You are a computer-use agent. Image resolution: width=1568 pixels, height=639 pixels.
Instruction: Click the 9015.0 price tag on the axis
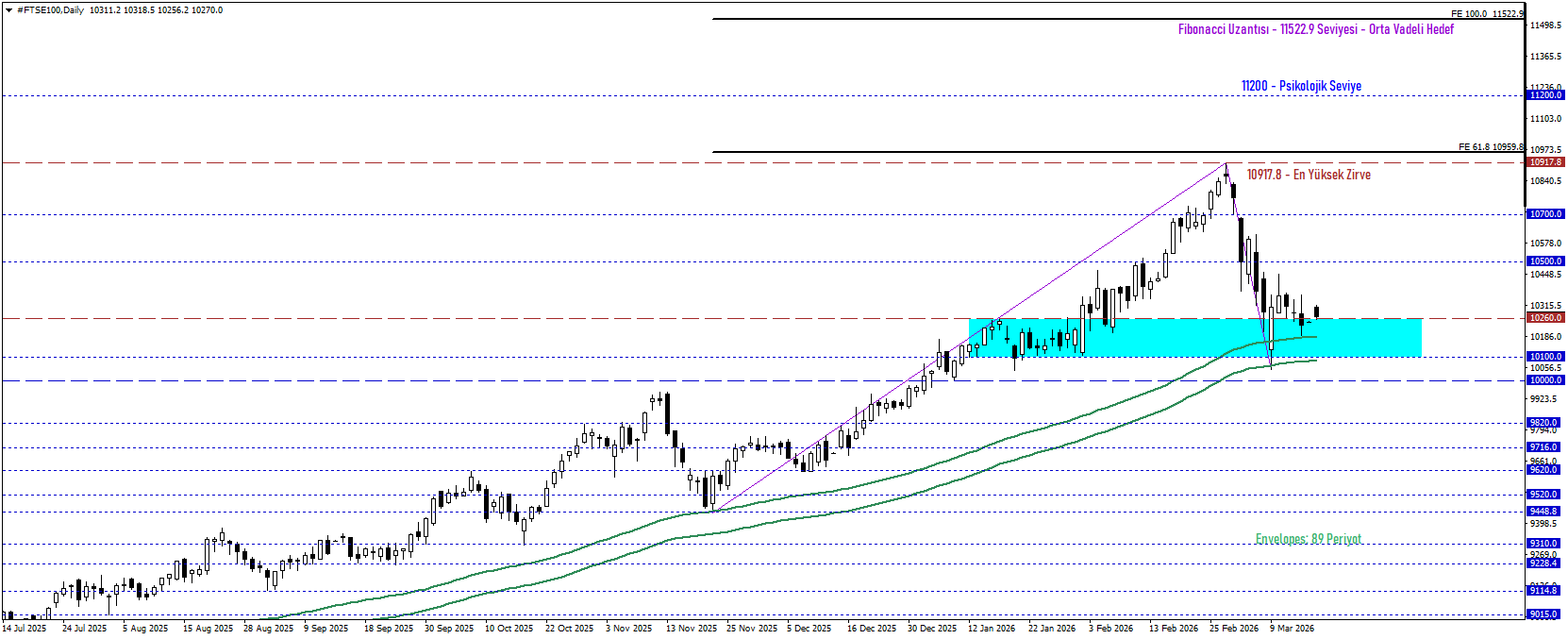(x=1543, y=614)
